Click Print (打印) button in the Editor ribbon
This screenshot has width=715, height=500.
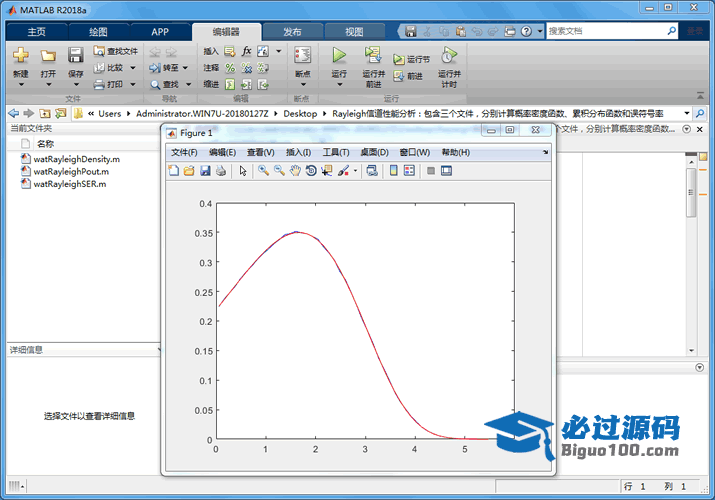109,84
